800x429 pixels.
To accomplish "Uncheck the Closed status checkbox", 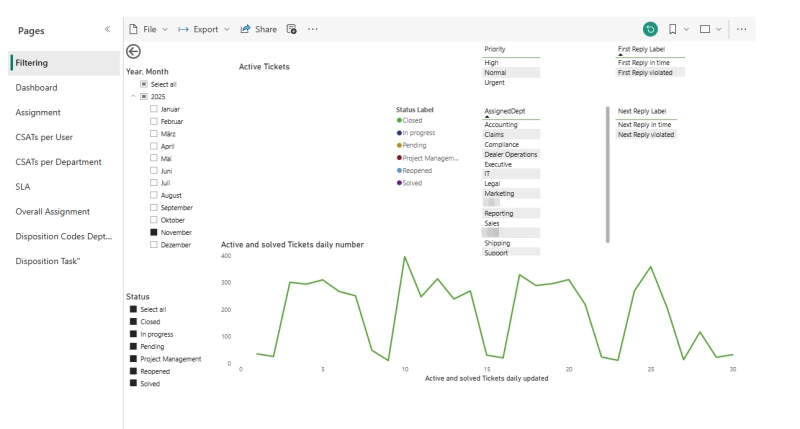I will (x=133, y=321).
